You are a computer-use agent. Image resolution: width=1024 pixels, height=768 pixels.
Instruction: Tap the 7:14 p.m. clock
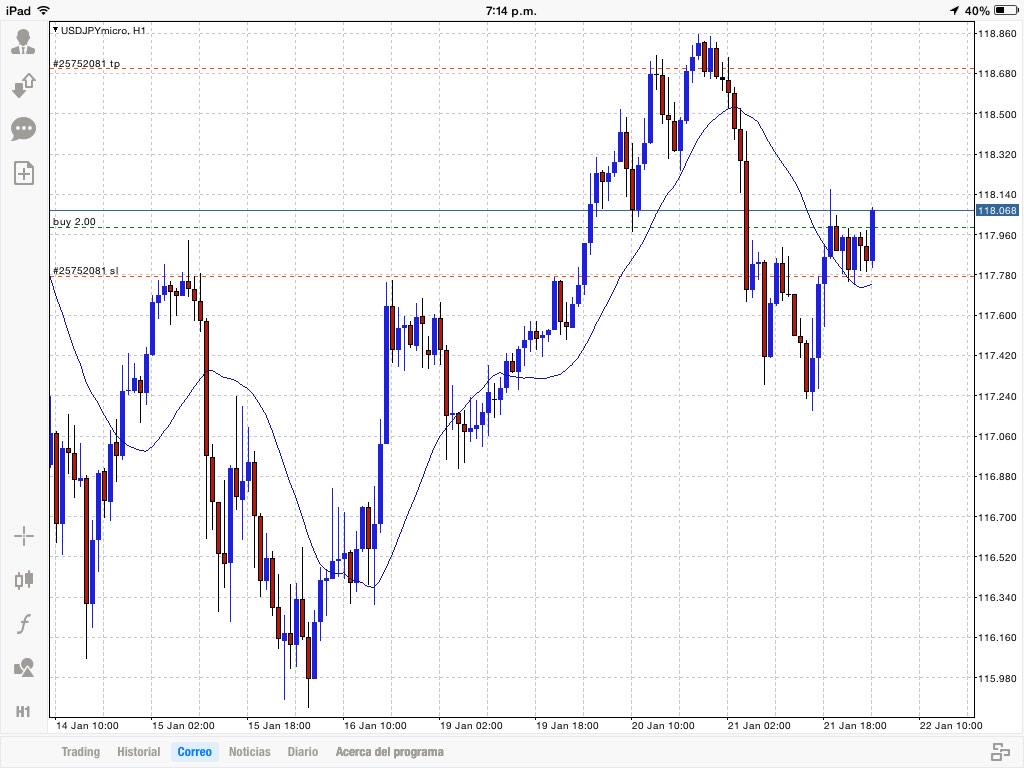point(511,10)
